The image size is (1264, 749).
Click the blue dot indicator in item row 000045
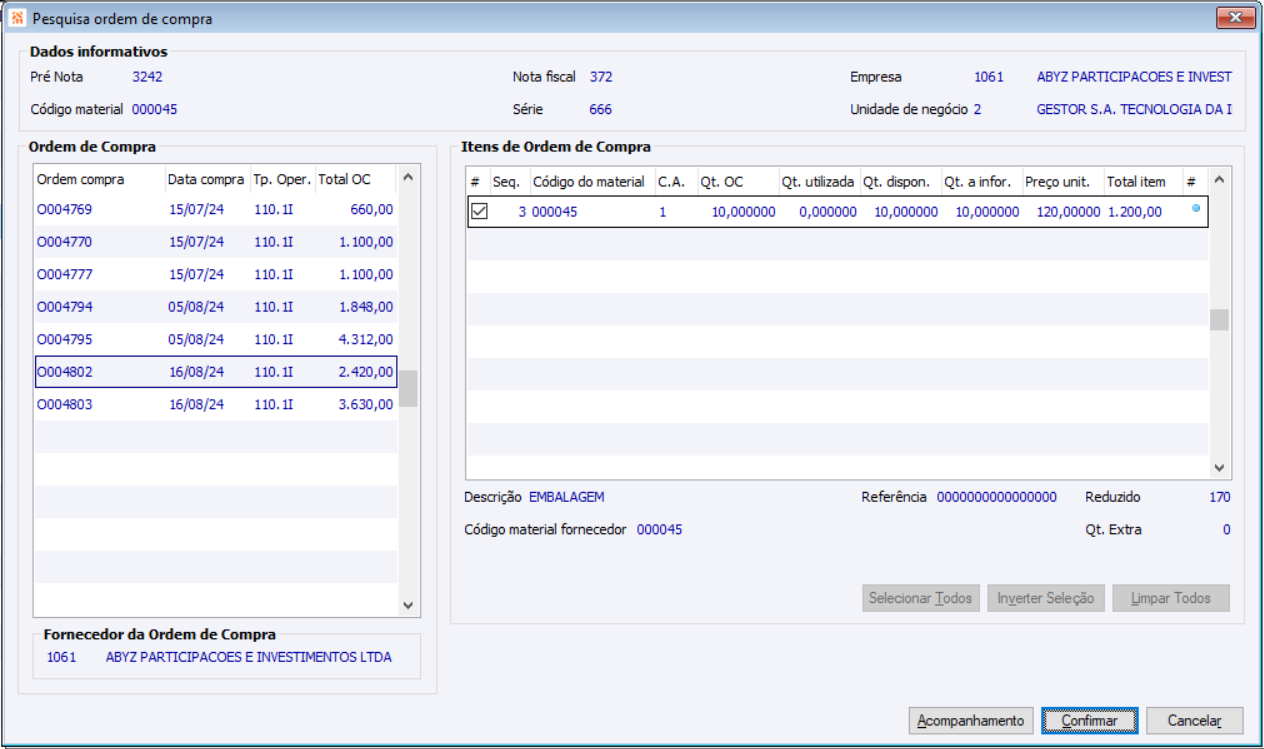pyautogui.click(x=1196, y=208)
